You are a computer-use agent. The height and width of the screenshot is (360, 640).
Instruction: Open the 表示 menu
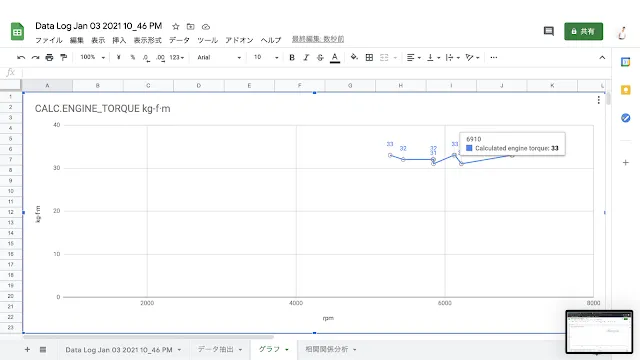coord(98,40)
